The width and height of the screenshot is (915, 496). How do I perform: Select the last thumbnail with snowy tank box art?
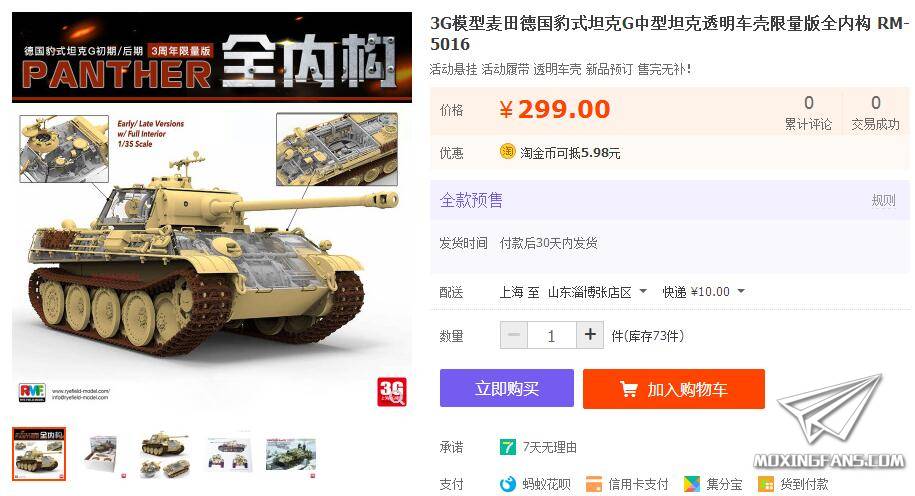coord(291,455)
